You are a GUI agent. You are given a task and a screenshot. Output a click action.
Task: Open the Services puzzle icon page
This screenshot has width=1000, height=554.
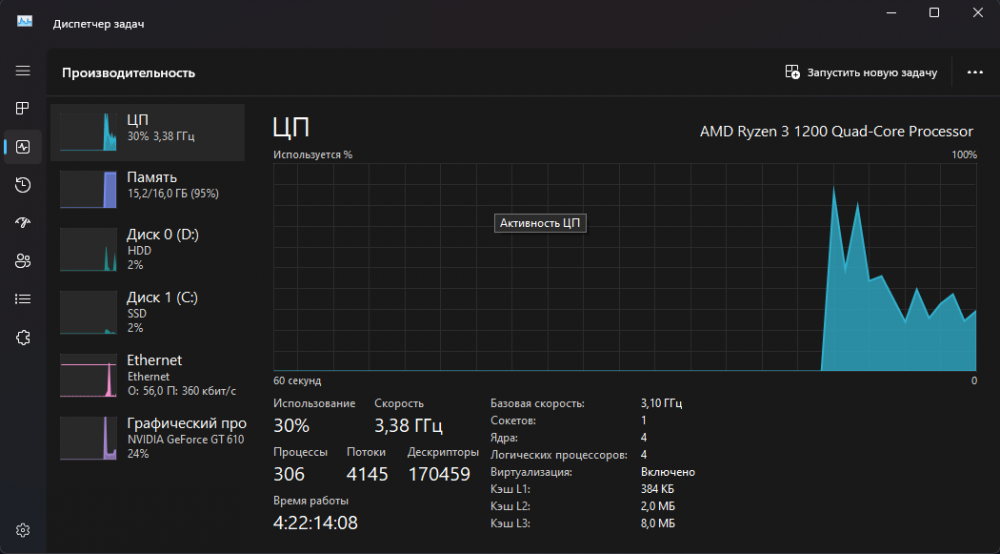pos(23,337)
